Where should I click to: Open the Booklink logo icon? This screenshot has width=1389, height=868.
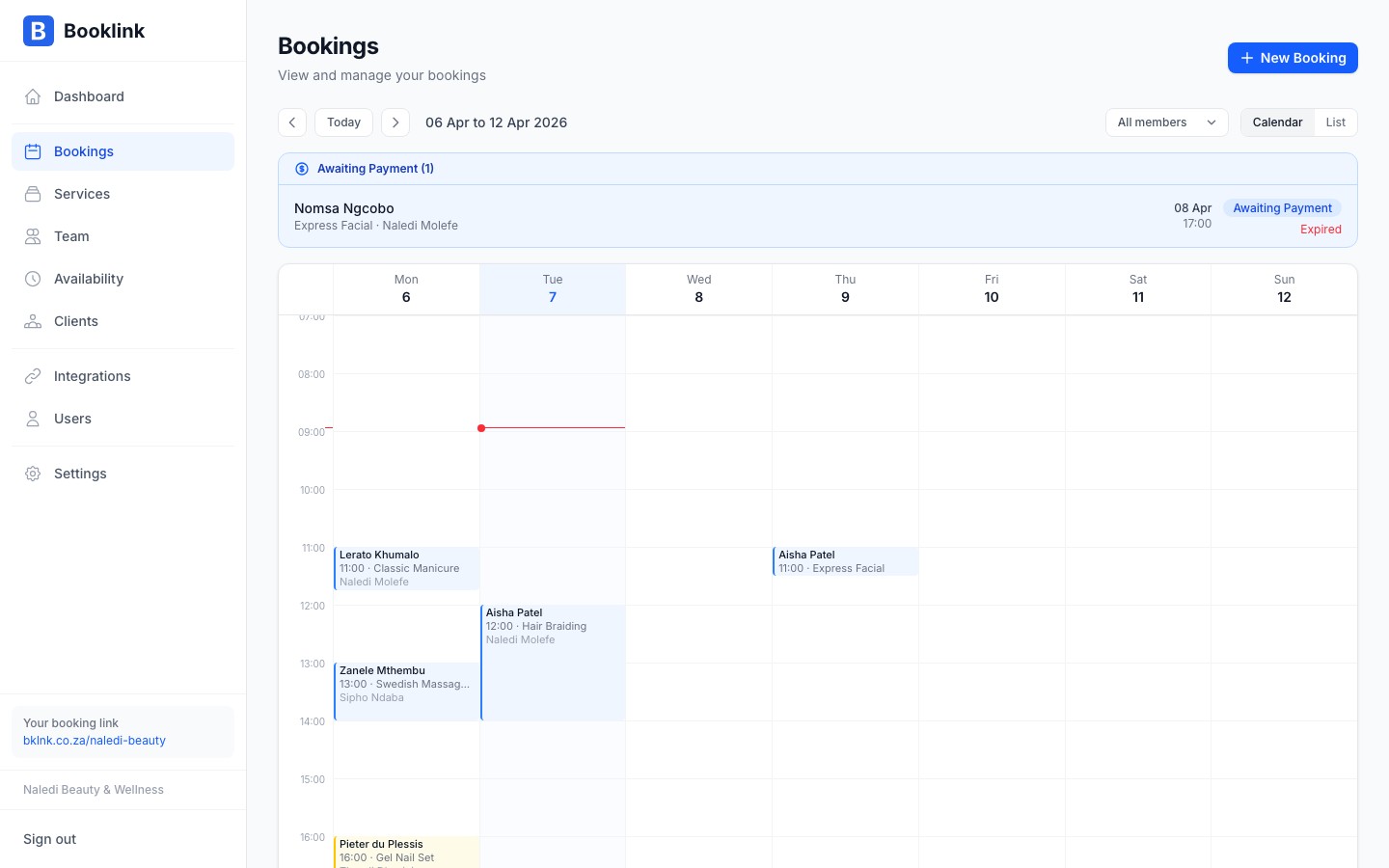(39, 31)
